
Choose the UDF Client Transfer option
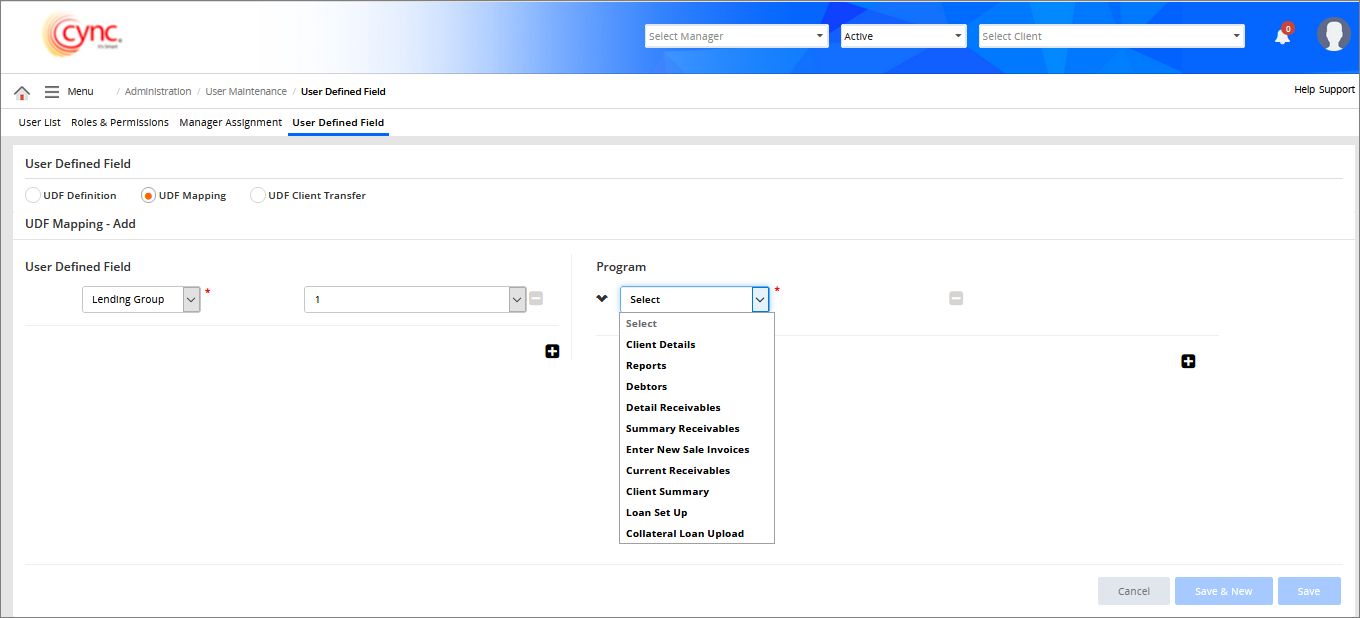tap(258, 195)
